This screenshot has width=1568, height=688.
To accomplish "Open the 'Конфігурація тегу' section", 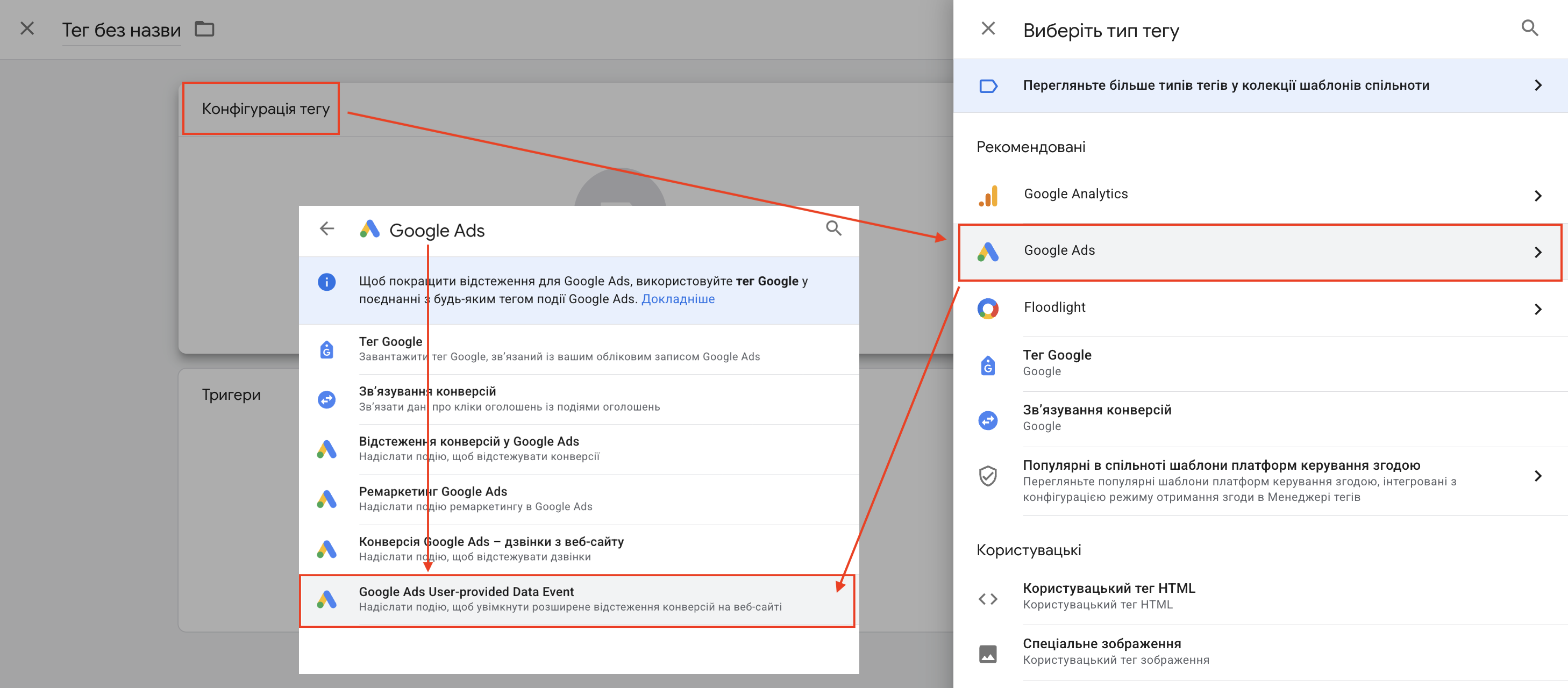I will (266, 109).
